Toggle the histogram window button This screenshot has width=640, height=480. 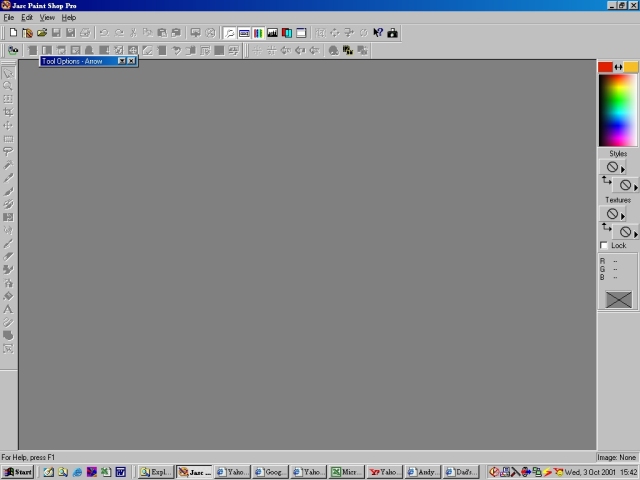coord(272,33)
